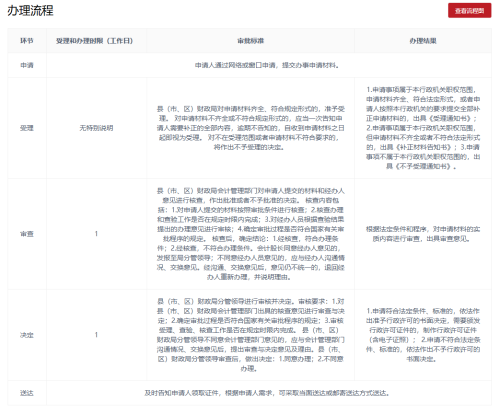Click the text 申请人通过网络或窗口申请，提交办事申请材料
The image size is (500, 413).
267,65
